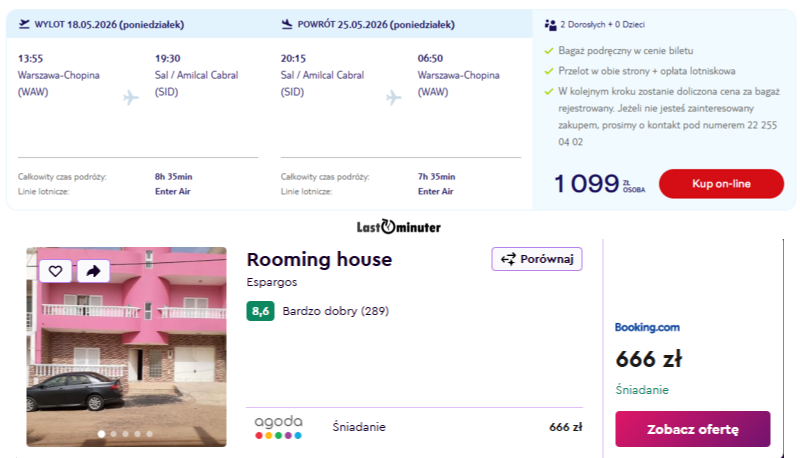This screenshot has height=458, width=800.
Task: Click the Last Minuter logo
Action: (398, 226)
